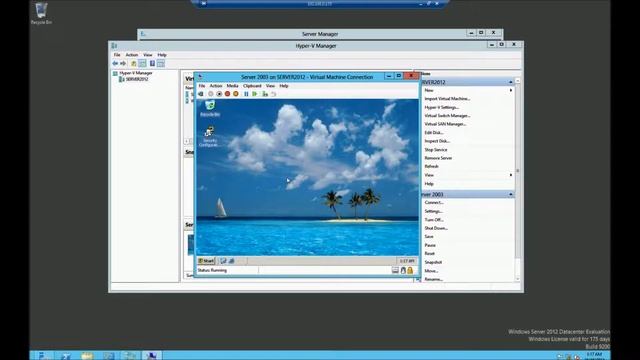Open View menu in Virtual Machine Connection
This screenshot has height=360, width=640.
[270, 86]
